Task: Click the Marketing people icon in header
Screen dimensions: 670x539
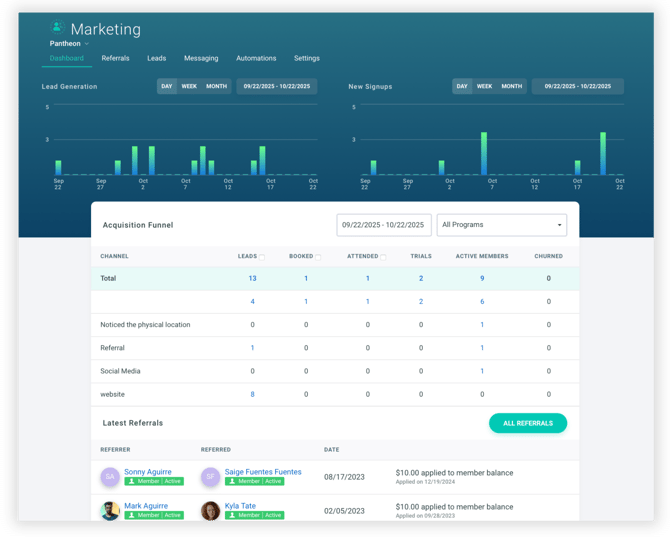Action: point(57,28)
